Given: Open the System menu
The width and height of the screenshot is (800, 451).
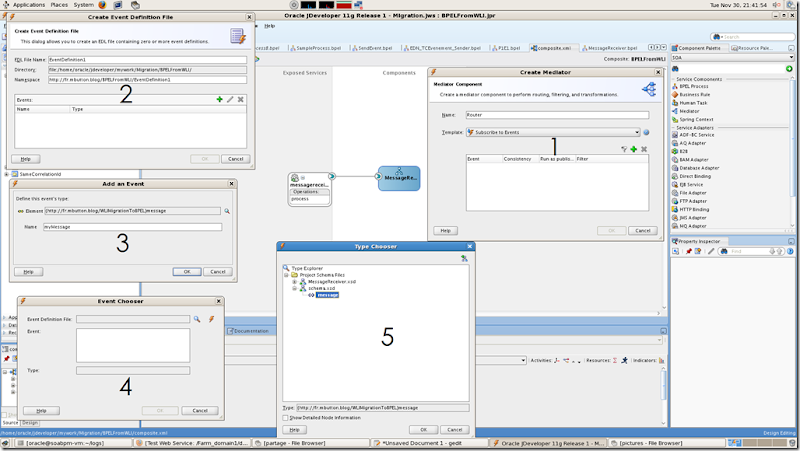Looking at the screenshot, I should point(84,5).
